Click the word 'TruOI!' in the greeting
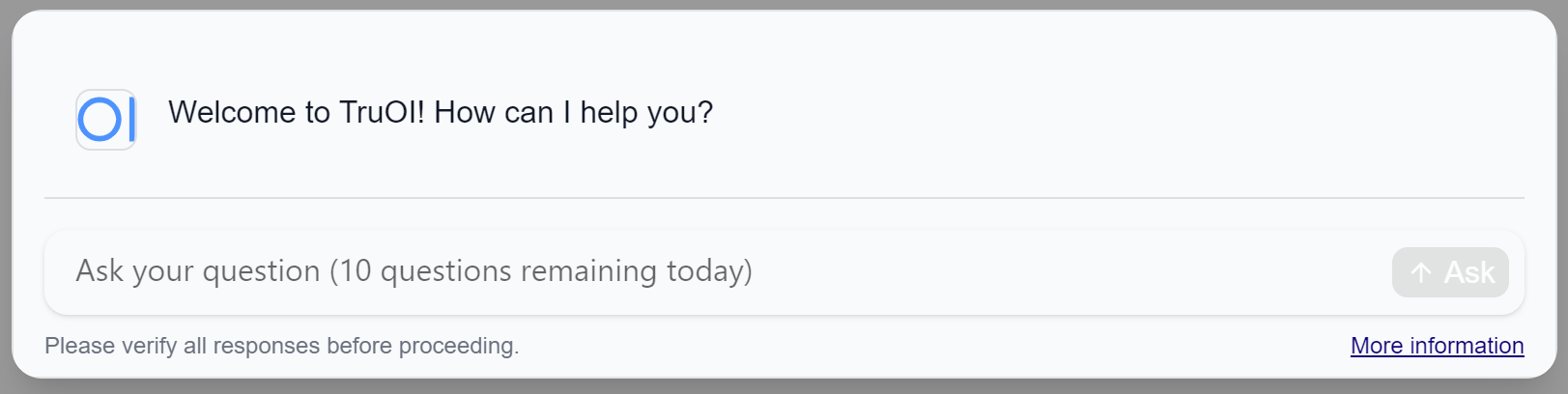1568x394 pixels. click(x=382, y=113)
